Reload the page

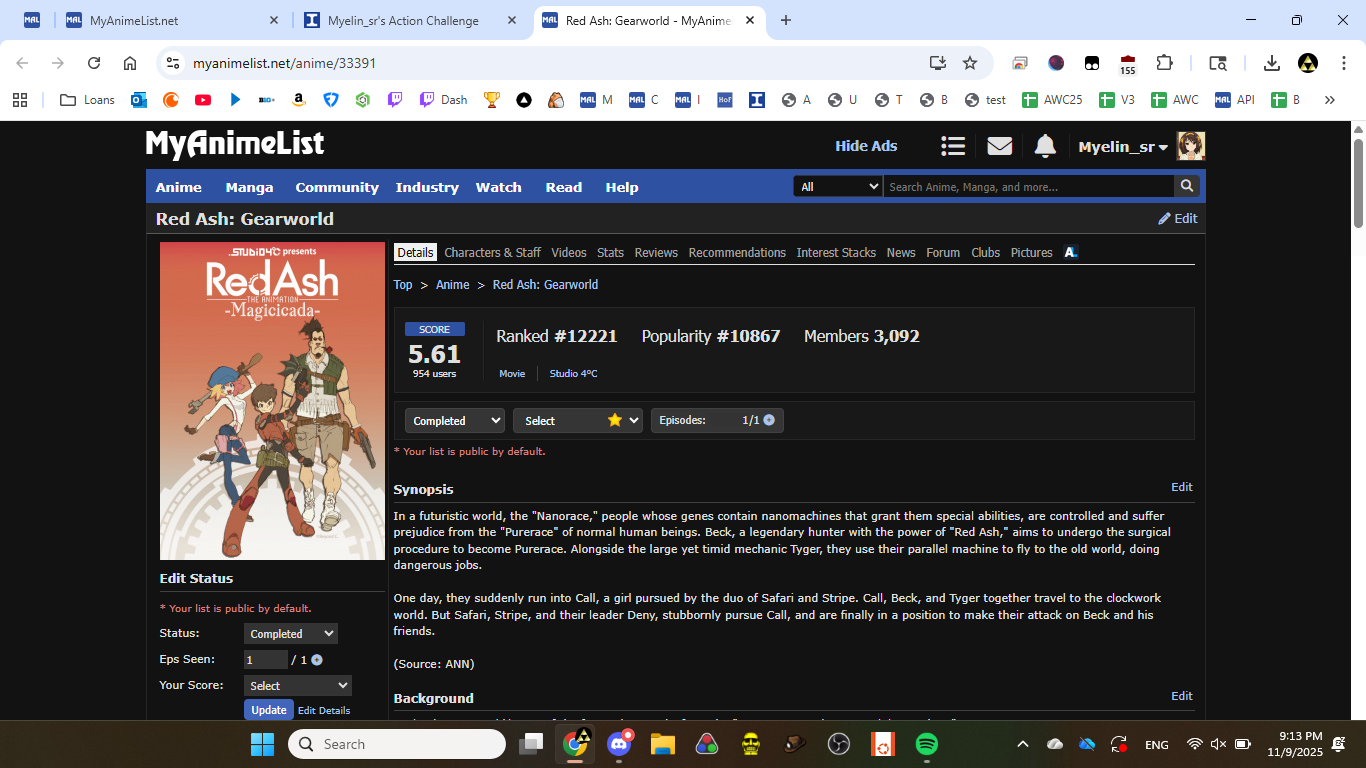click(x=94, y=63)
